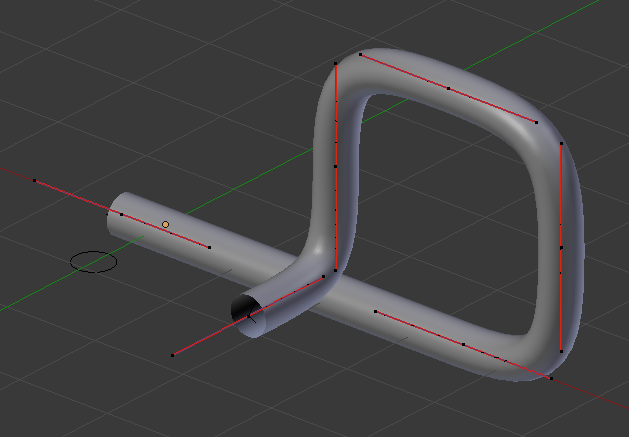Select the lowest handle endpoint below the open tube end
The image size is (629, 437).
coord(173,355)
